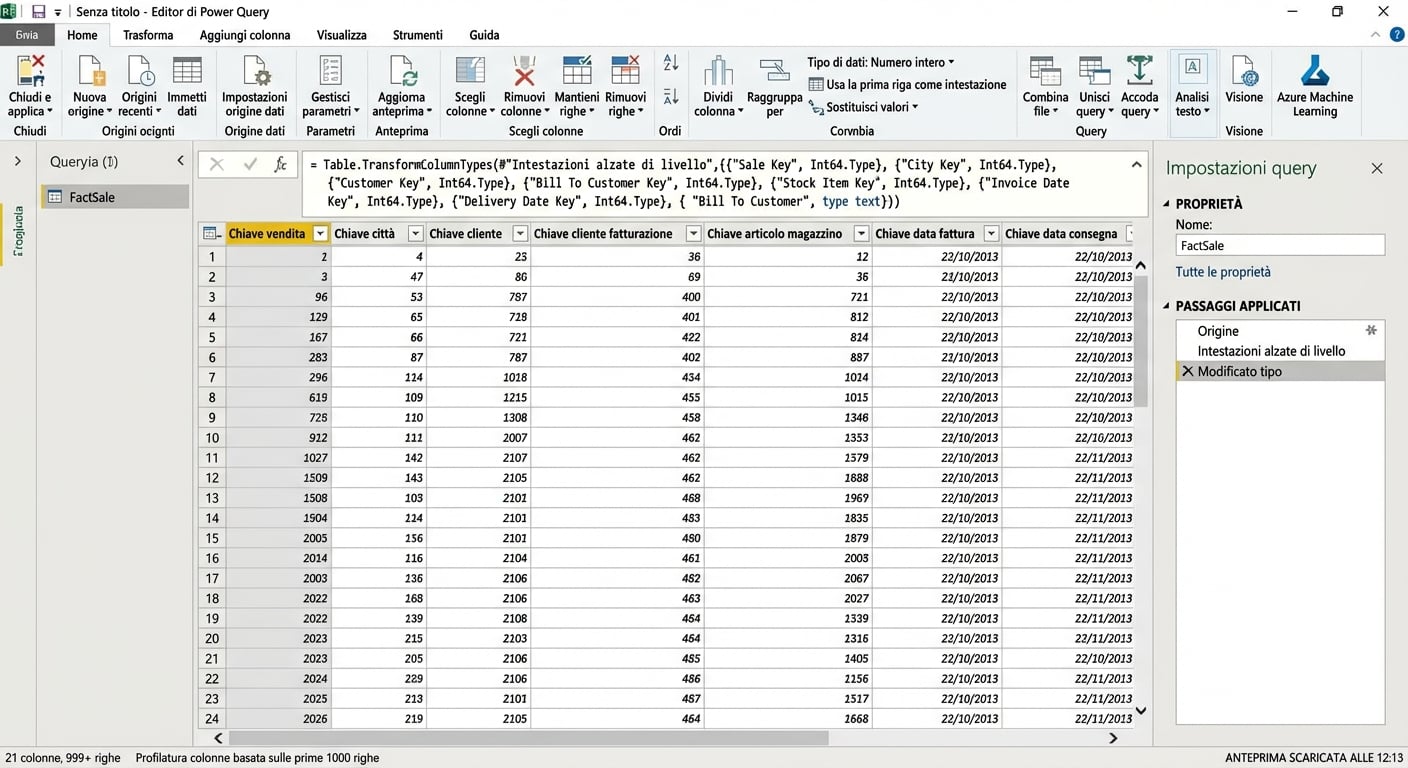Collapse the PASSAGGI APPLICATI section

[x=1167, y=306]
